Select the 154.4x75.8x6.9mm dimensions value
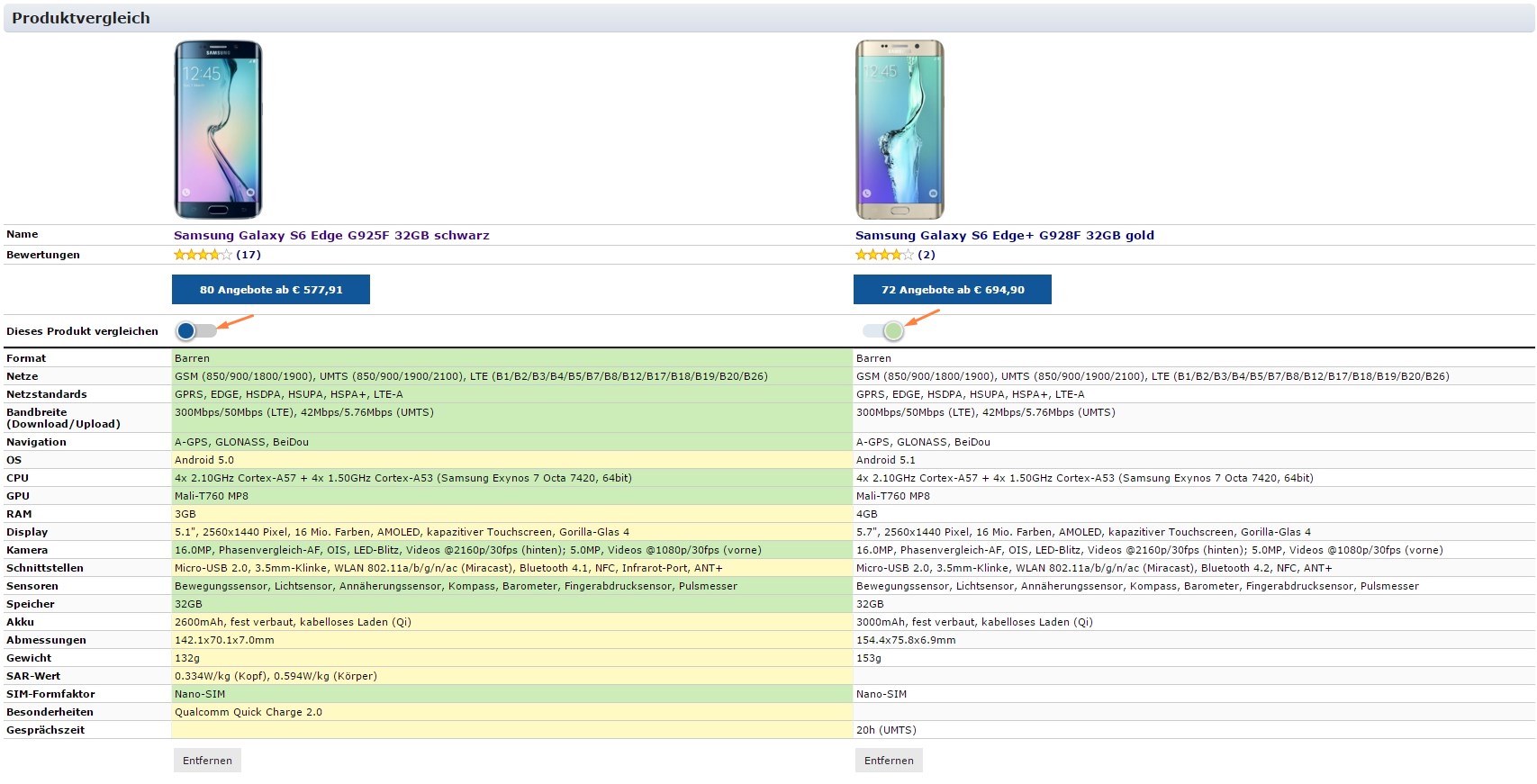The image size is (1537, 784). 906,640
